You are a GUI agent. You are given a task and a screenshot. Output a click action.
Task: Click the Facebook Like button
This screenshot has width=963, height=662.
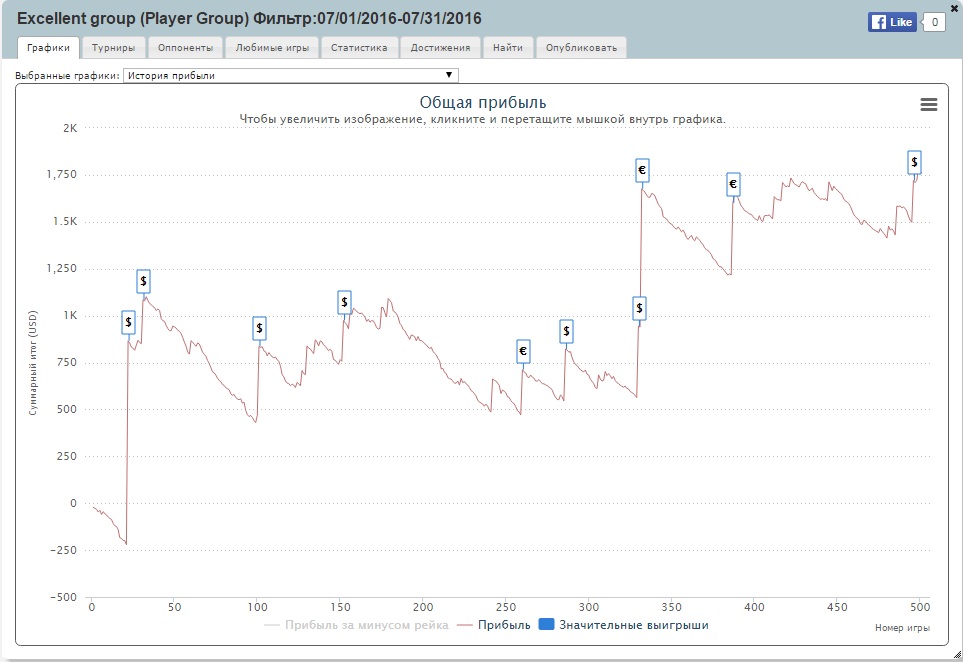[892, 22]
